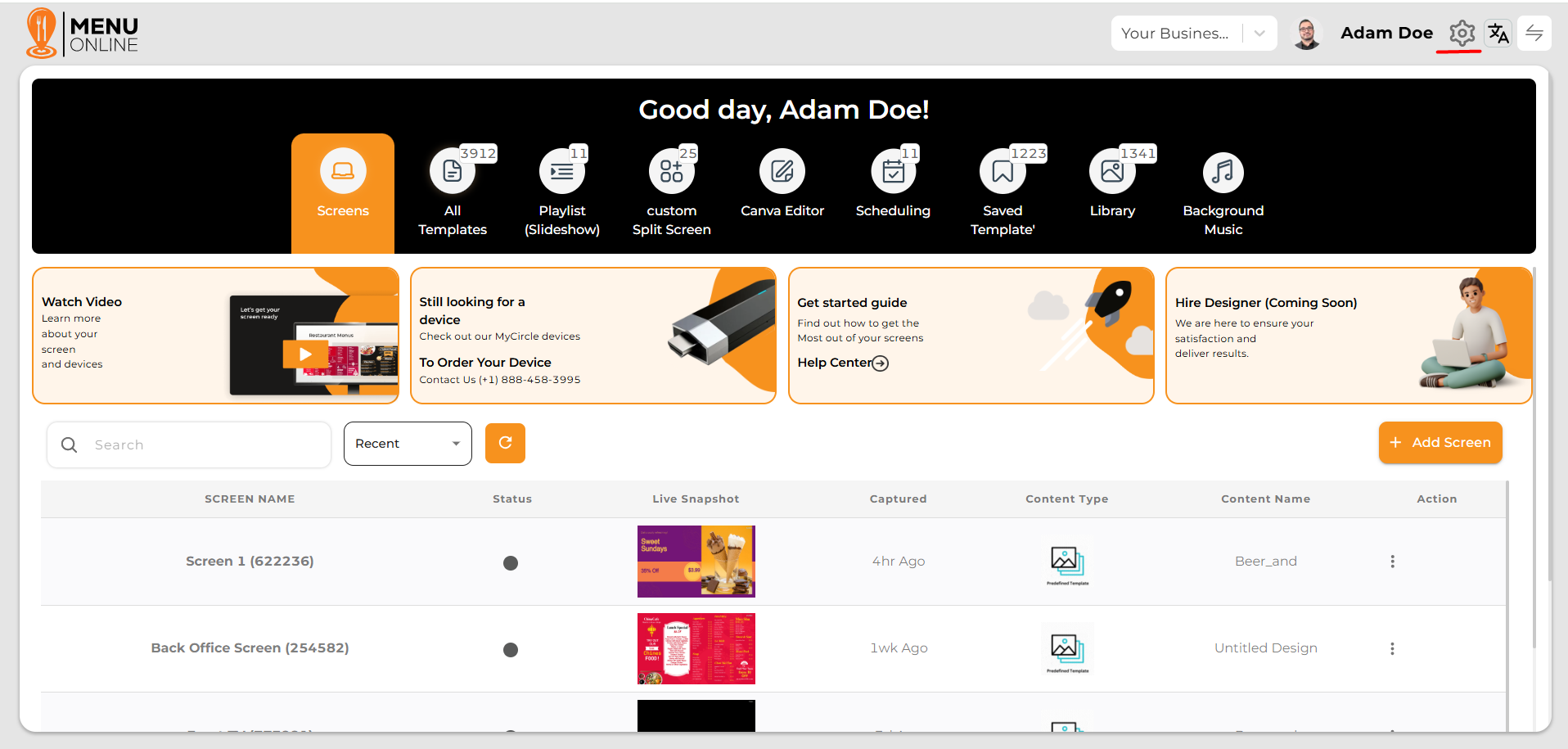Launch the Canva Editor

pos(782,172)
